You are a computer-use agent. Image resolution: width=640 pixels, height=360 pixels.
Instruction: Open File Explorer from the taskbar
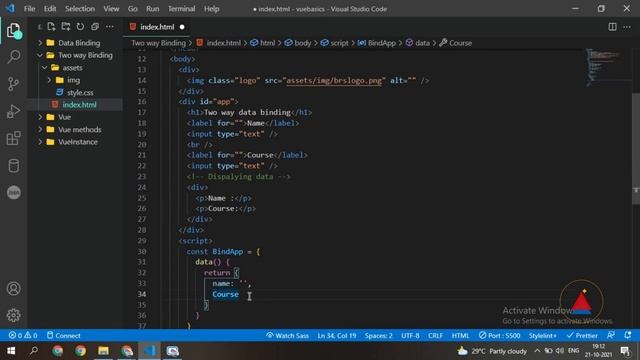click(x=103, y=351)
